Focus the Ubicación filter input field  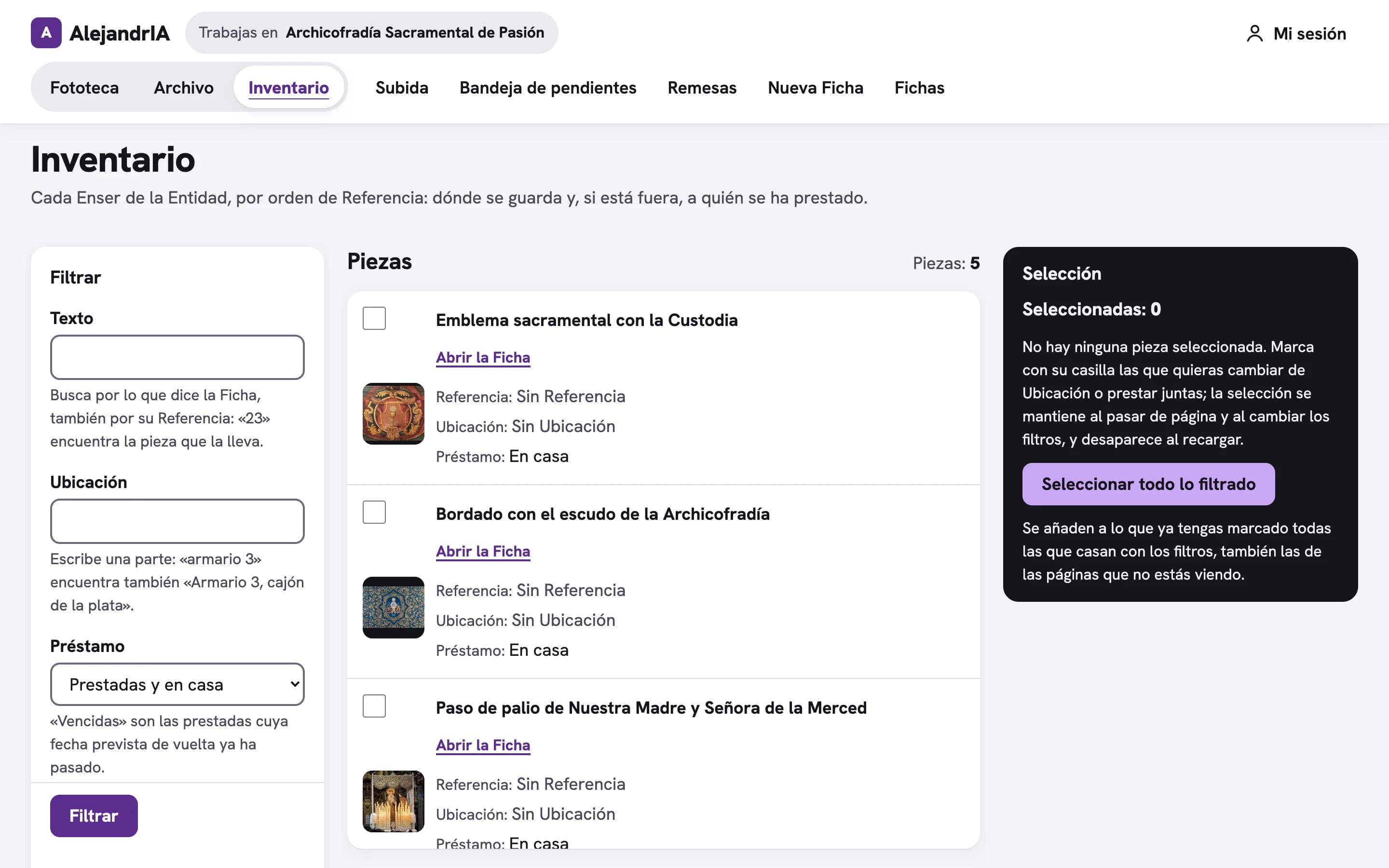tap(177, 521)
